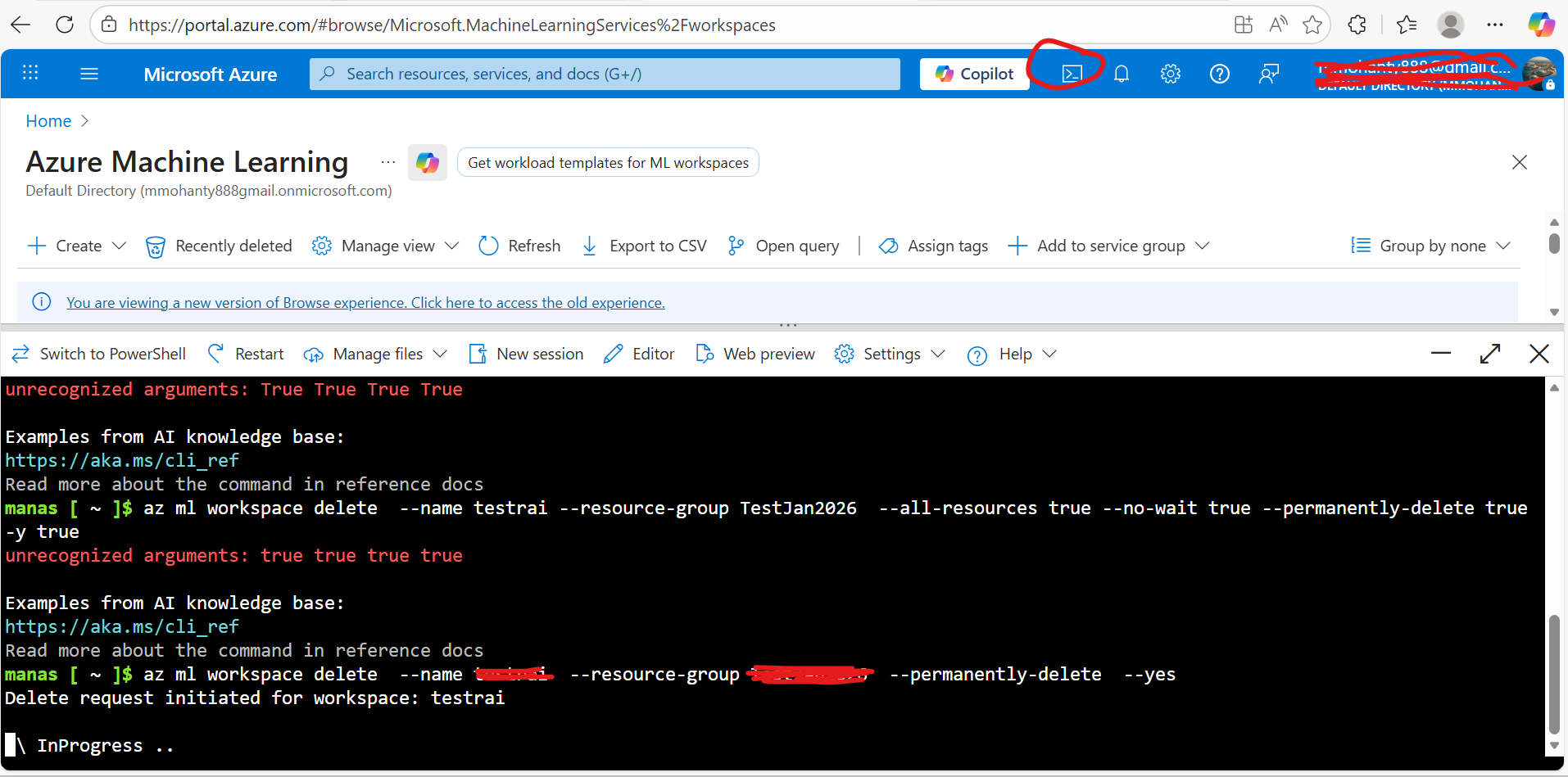
Task: Click portal content scrollbar down arrow
Action: (x=1554, y=312)
